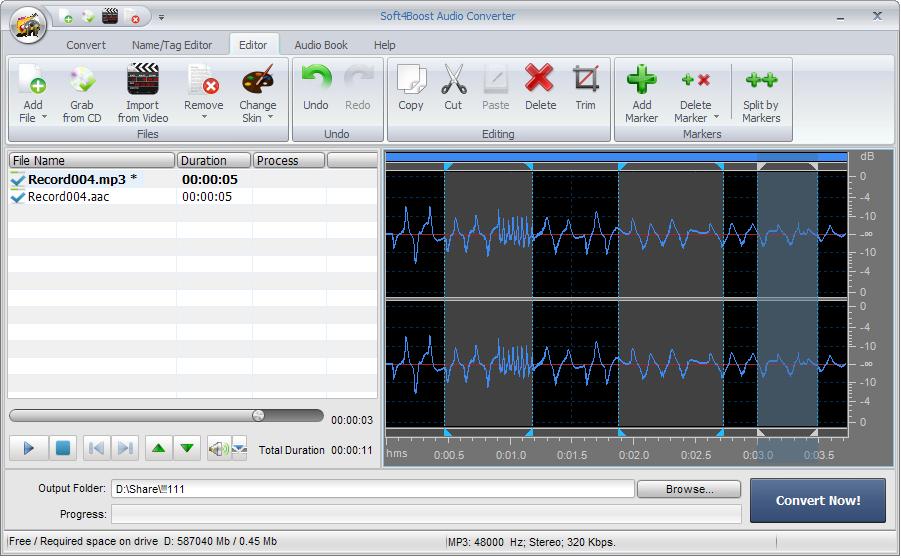The image size is (901, 558).
Task: Toggle the speaker mute button
Action: (x=218, y=449)
